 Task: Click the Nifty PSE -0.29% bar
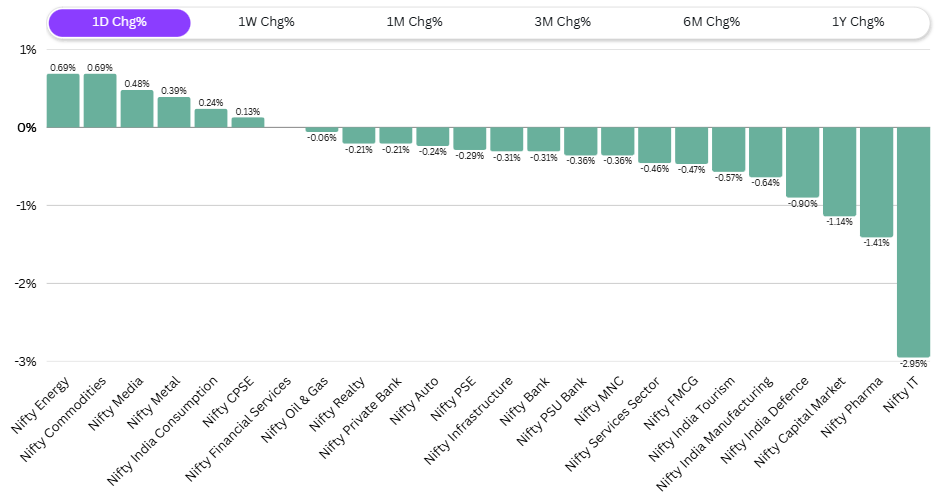(x=469, y=139)
